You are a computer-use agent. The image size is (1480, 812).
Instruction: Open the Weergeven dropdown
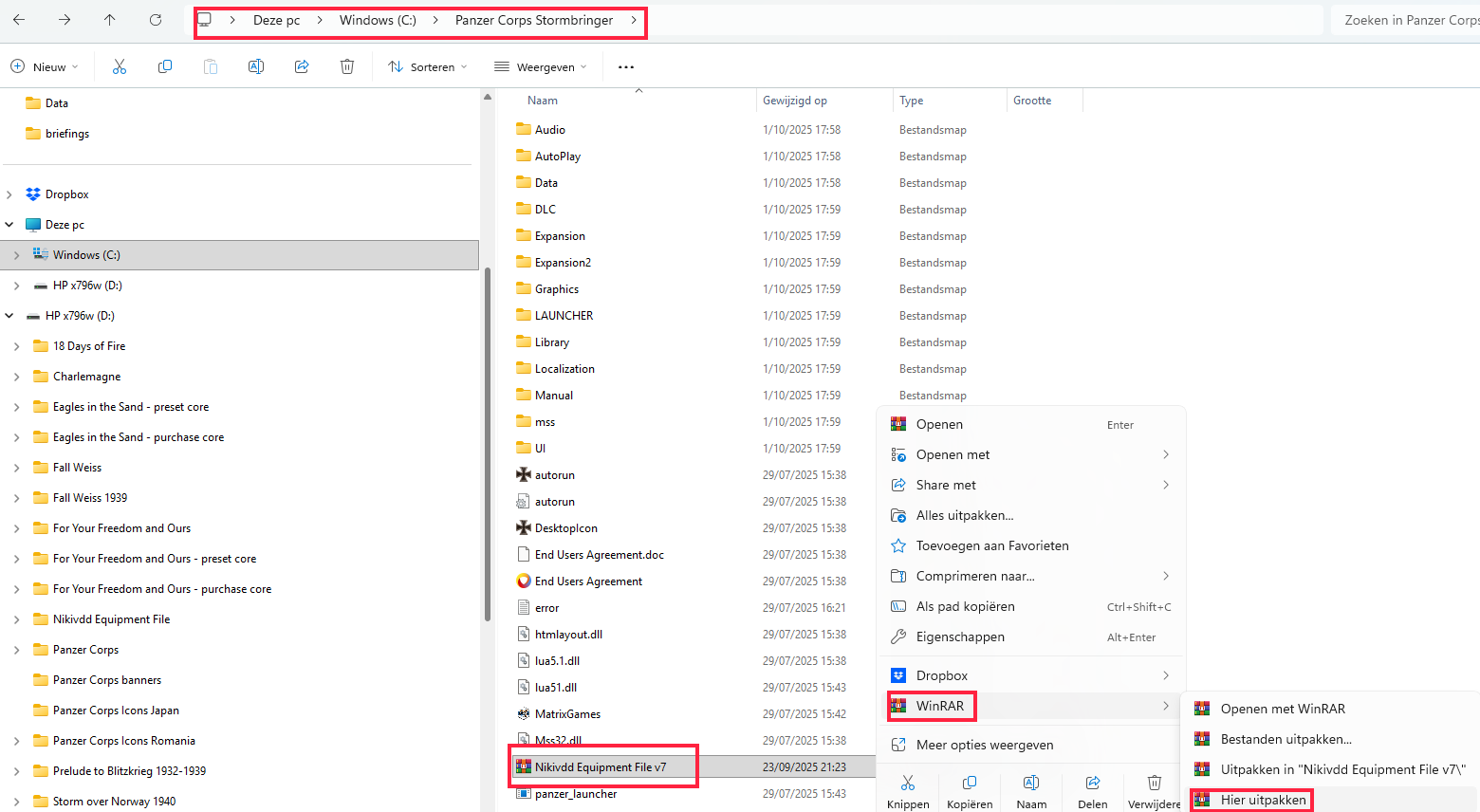tap(541, 67)
